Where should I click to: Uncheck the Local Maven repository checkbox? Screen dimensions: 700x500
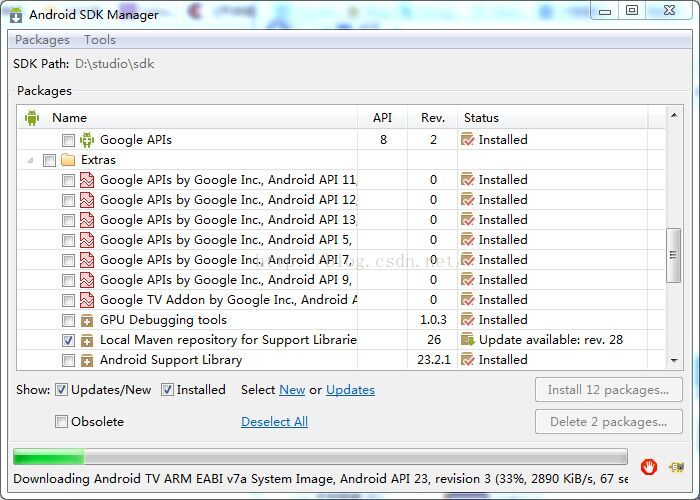pyautogui.click(x=68, y=341)
